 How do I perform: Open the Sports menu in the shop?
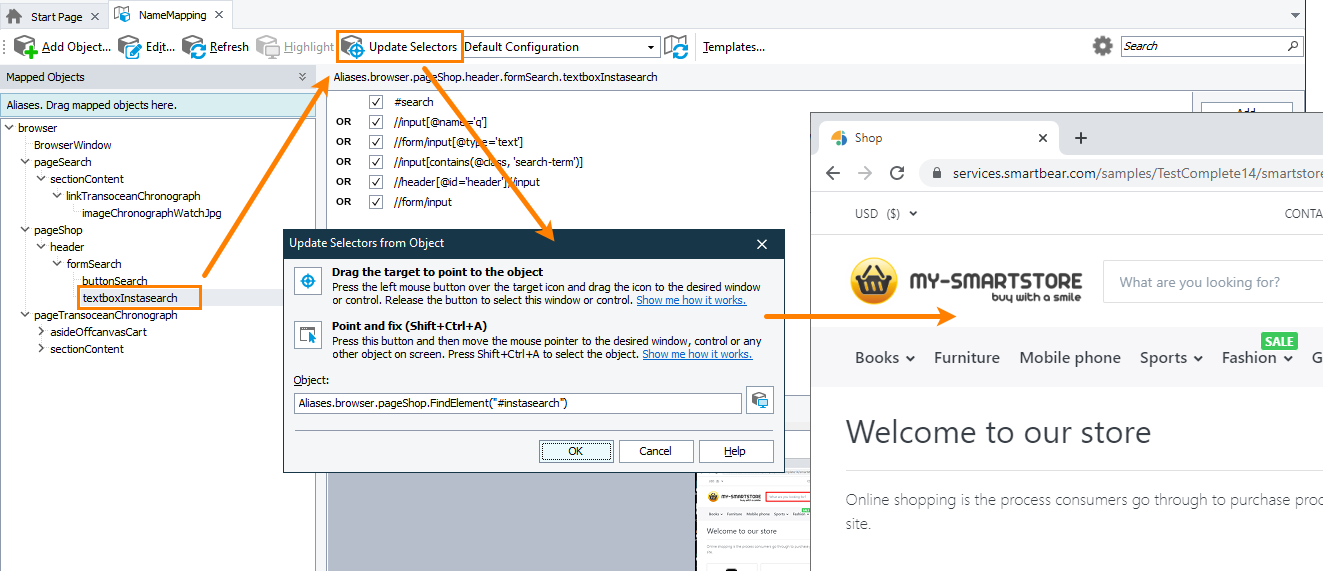point(1171,357)
